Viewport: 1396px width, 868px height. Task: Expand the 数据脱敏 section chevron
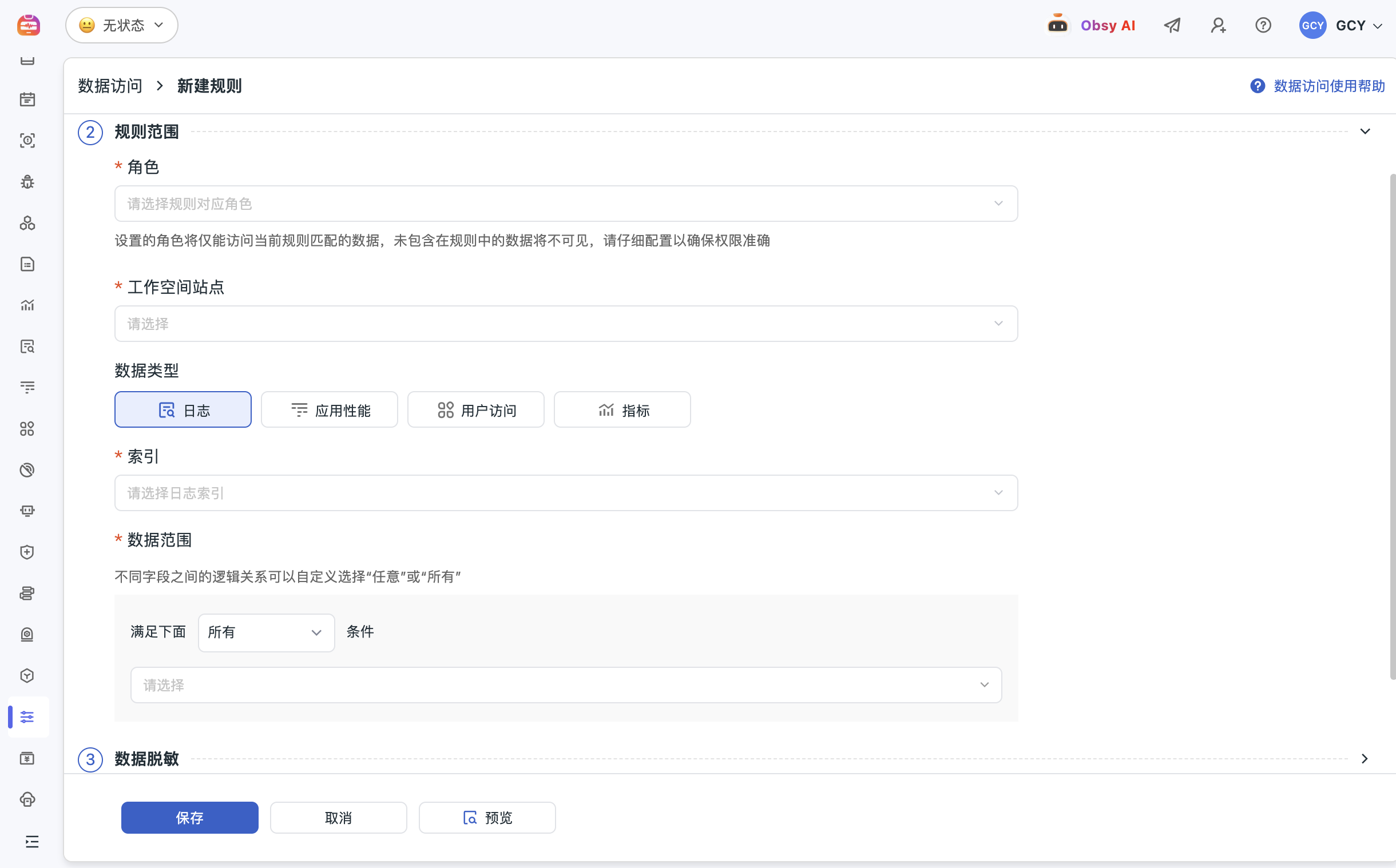1365,759
